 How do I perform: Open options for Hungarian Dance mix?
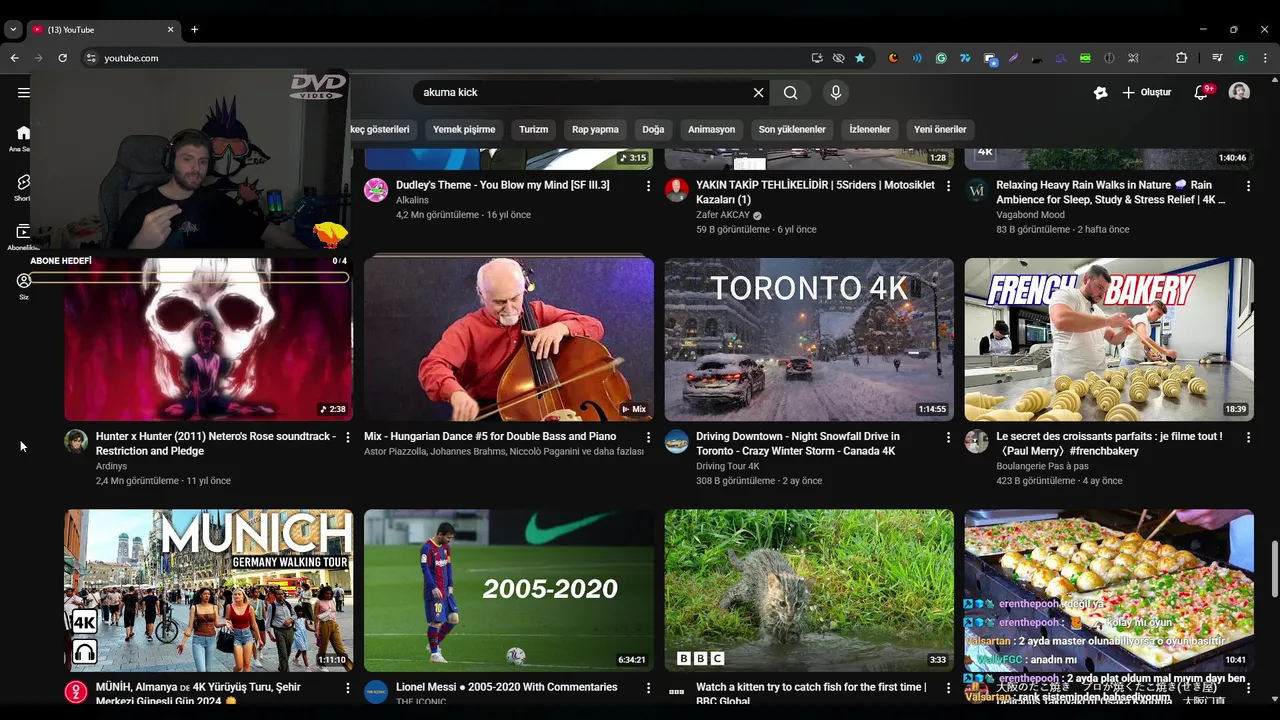[x=648, y=437]
